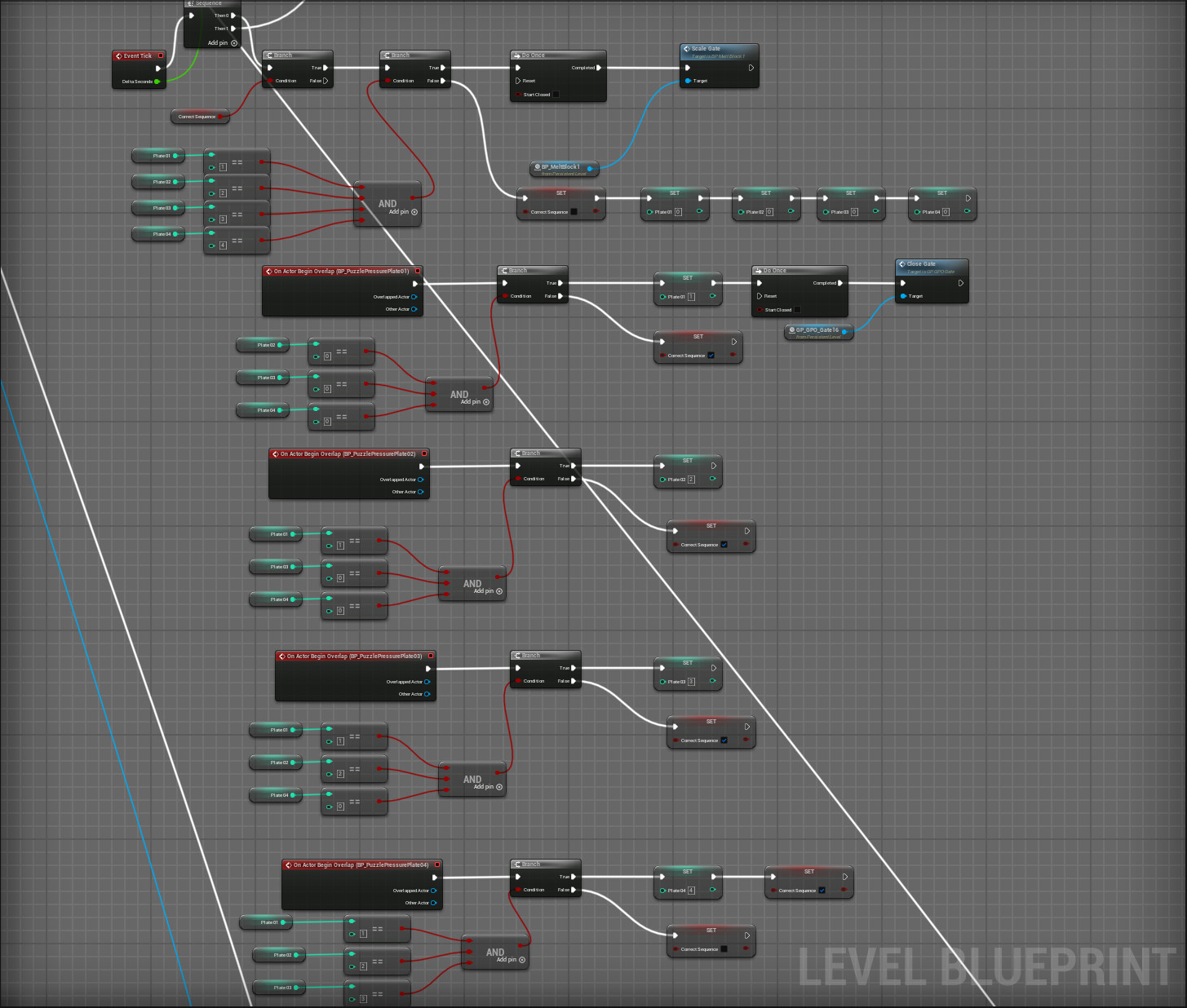Viewport: 1187px width, 1008px height.
Task: Toggle Start Closed on Do Once before Scale Gate
Action: (x=556, y=95)
